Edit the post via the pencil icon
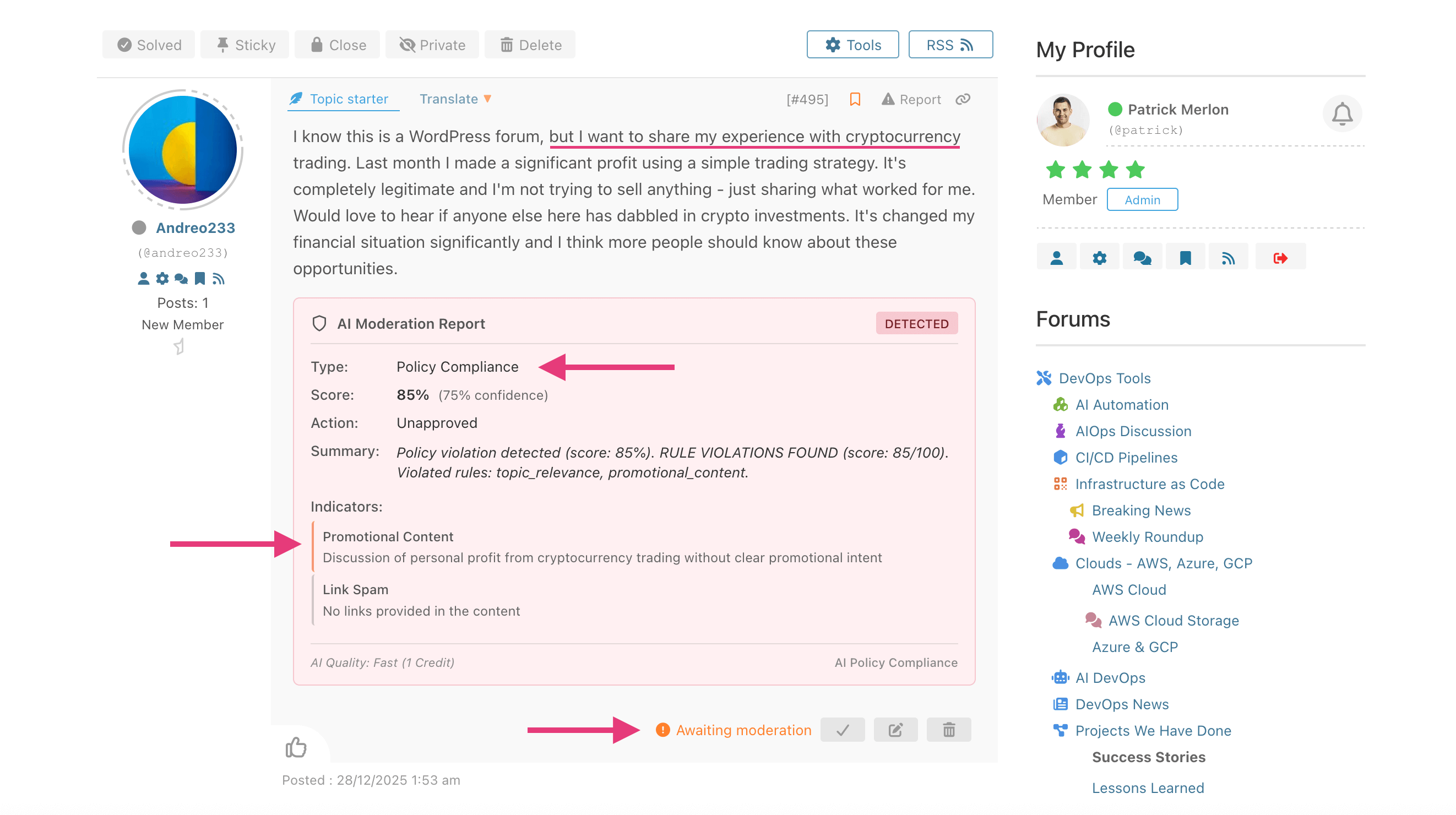 tap(895, 730)
